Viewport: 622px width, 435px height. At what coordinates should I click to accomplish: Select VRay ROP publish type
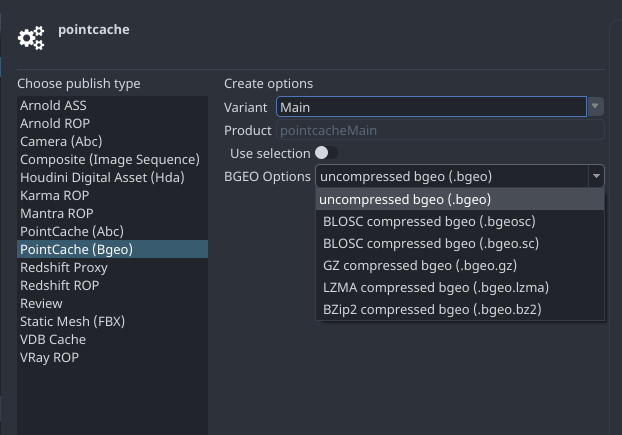[x=112, y=357]
